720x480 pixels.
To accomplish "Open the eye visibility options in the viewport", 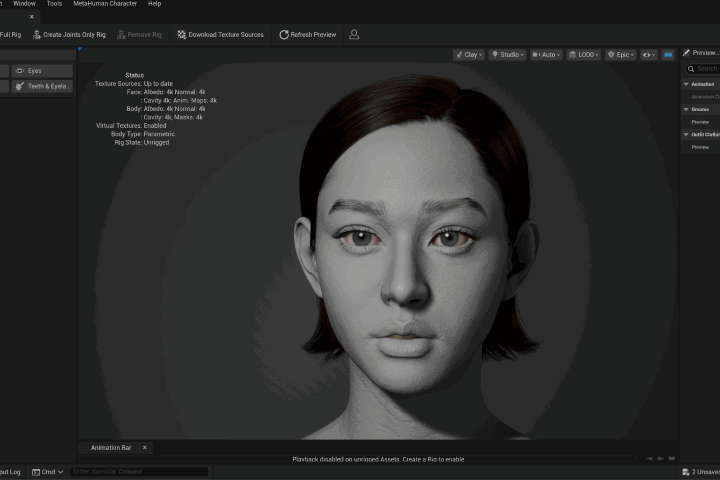I will coord(649,55).
